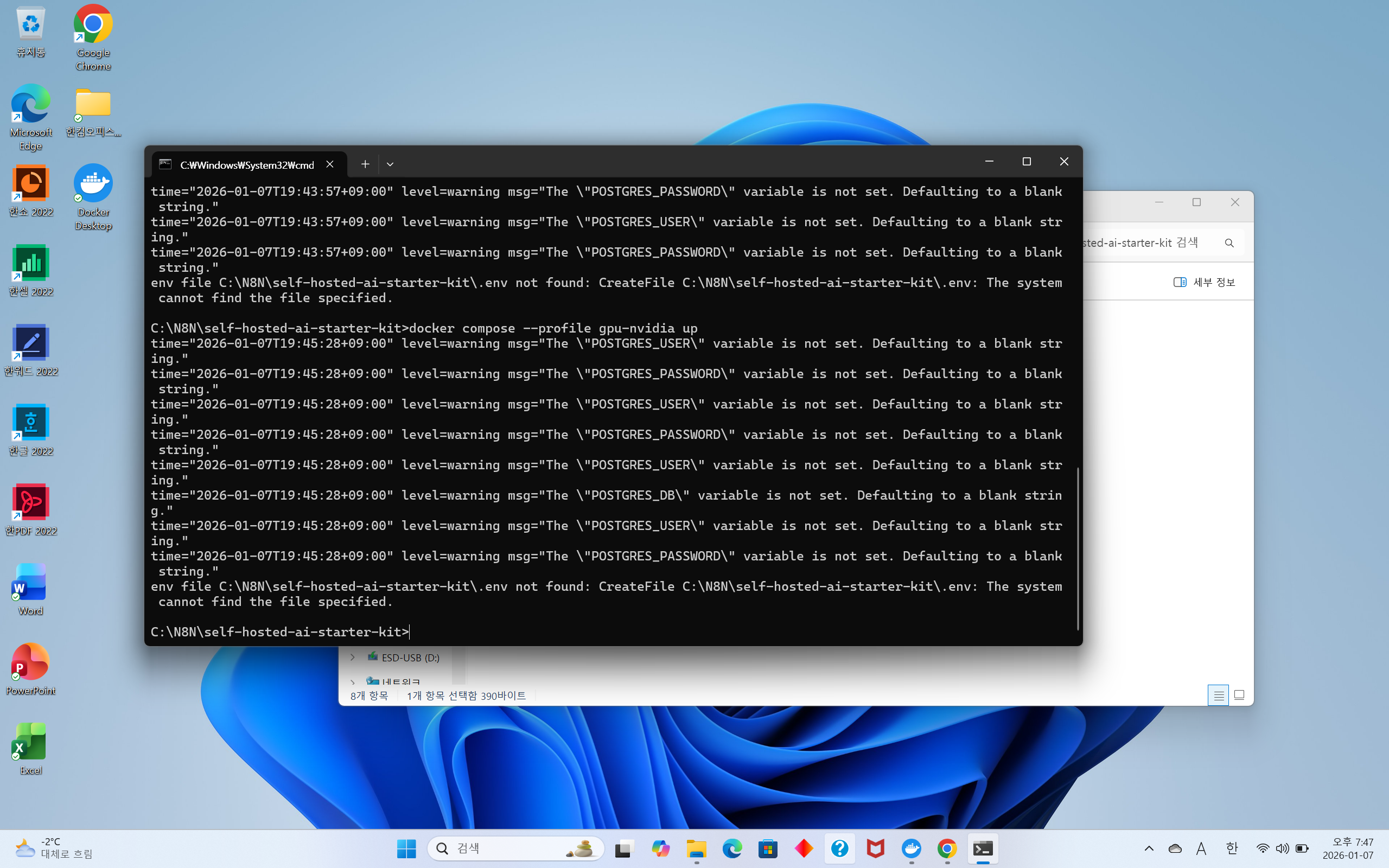Click the Docker icon in taskbar

coord(912,848)
